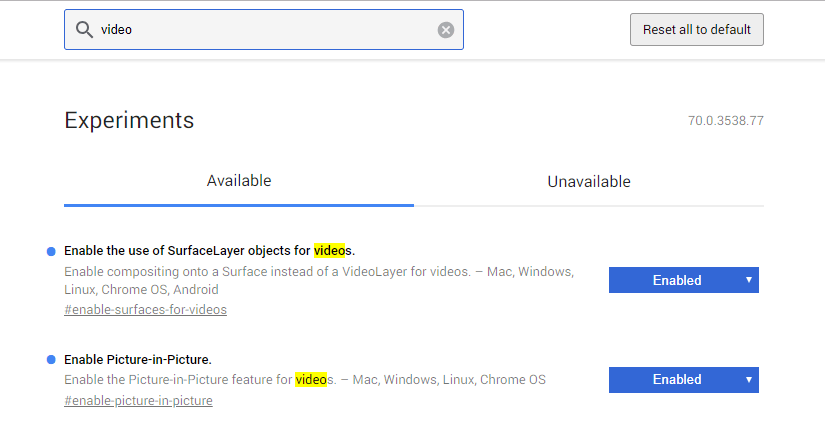Click version number 70.0.3538.77
The image size is (825, 429).
pyautogui.click(x=726, y=121)
